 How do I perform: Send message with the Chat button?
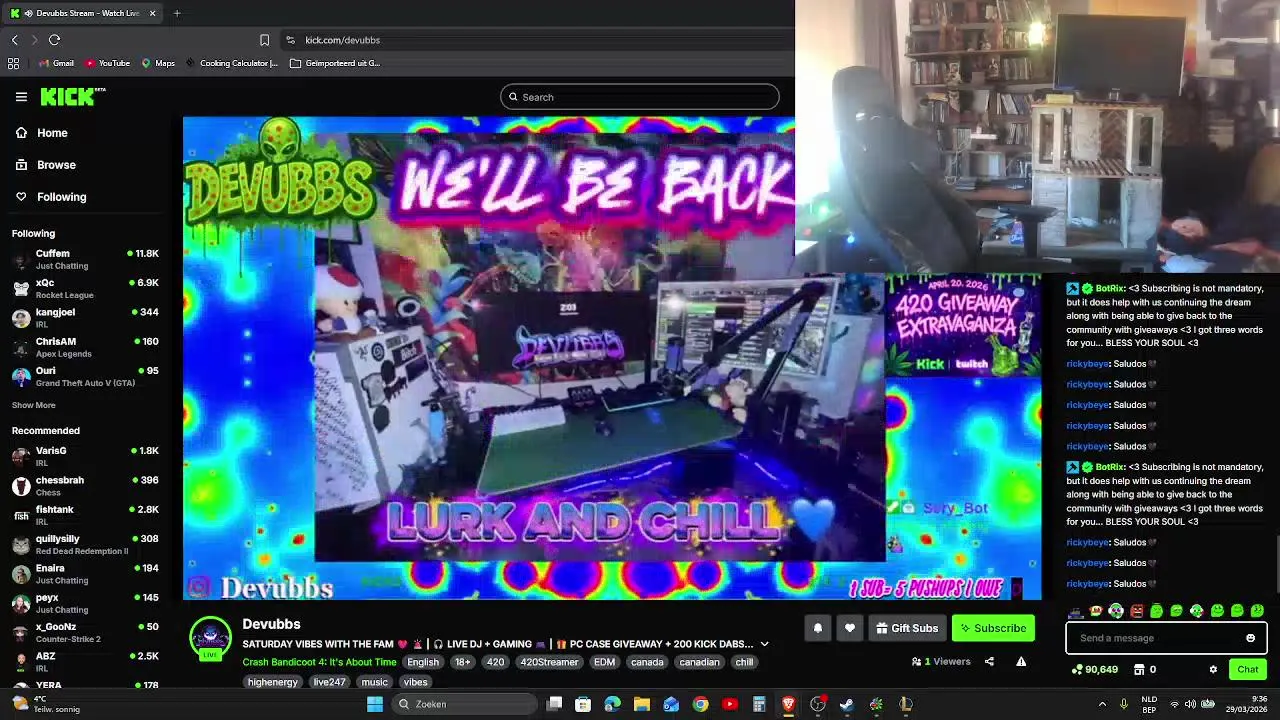point(1248,669)
